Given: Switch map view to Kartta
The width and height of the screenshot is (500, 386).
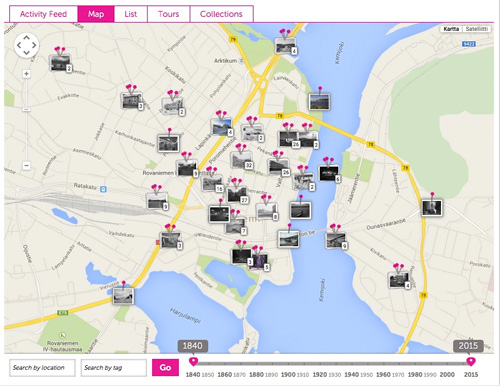Looking at the screenshot, I should (x=451, y=29).
